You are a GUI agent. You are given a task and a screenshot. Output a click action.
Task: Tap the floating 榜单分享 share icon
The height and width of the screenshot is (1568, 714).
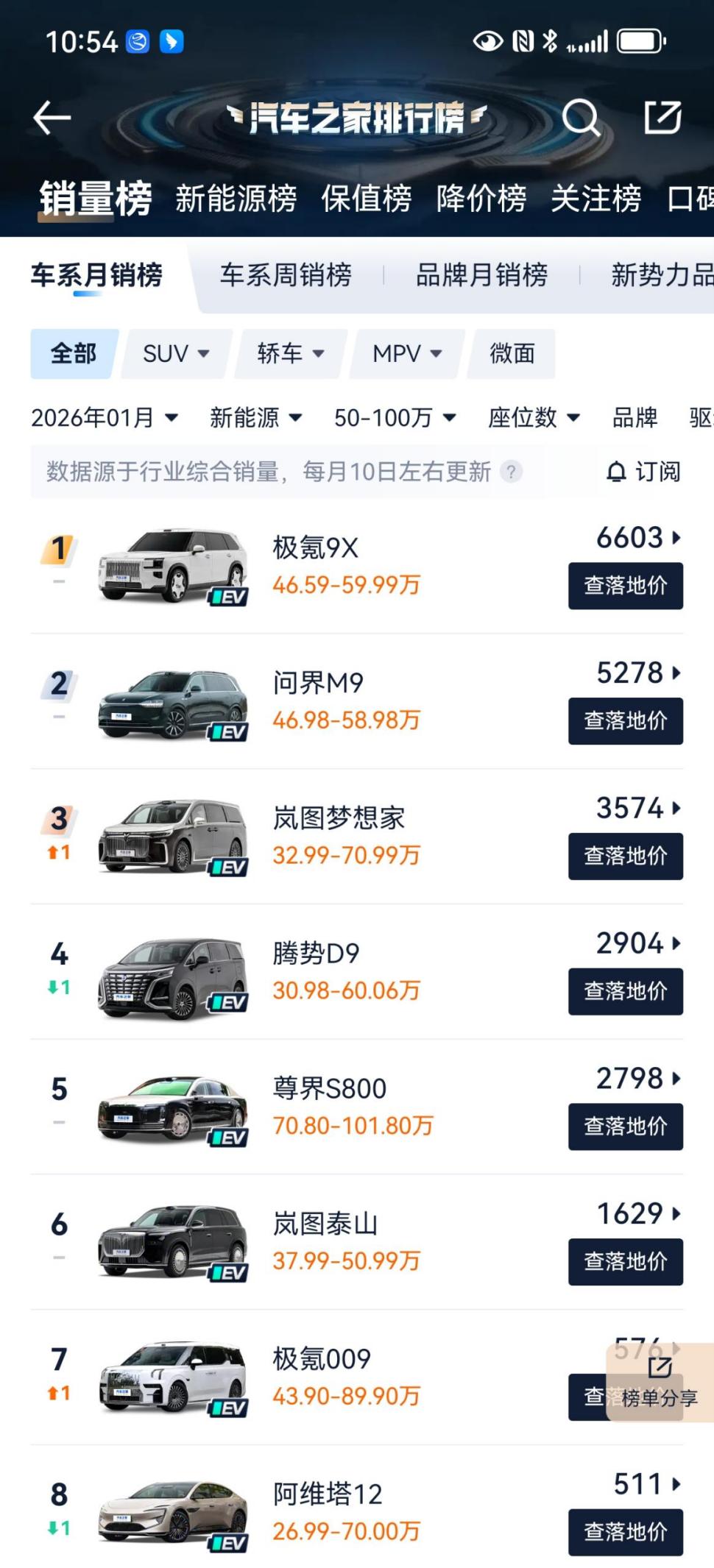click(x=660, y=1369)
